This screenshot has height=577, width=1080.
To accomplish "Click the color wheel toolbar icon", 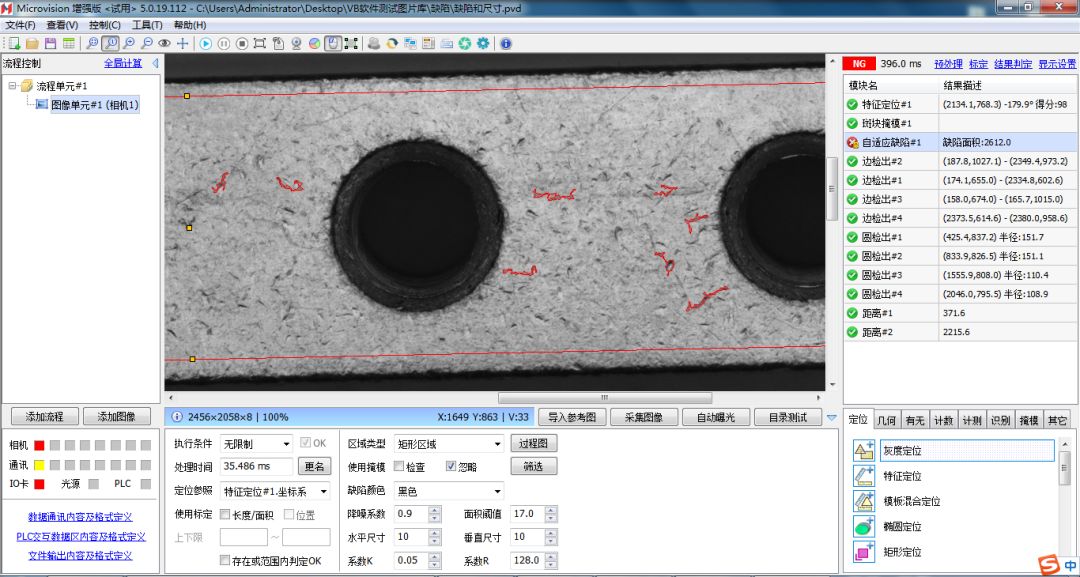I will tap(315, 43).
